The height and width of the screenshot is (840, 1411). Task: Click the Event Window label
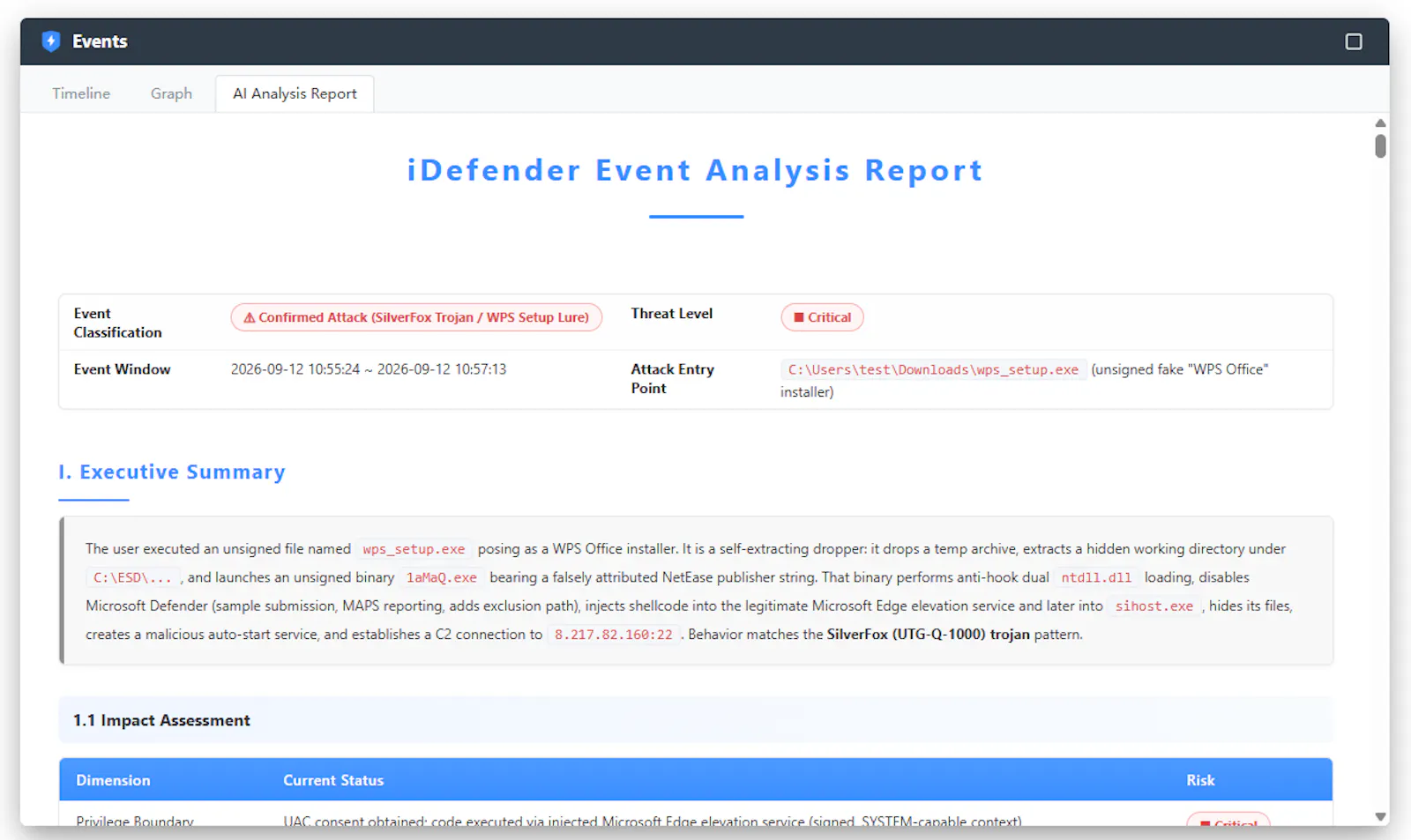(122, 369)
